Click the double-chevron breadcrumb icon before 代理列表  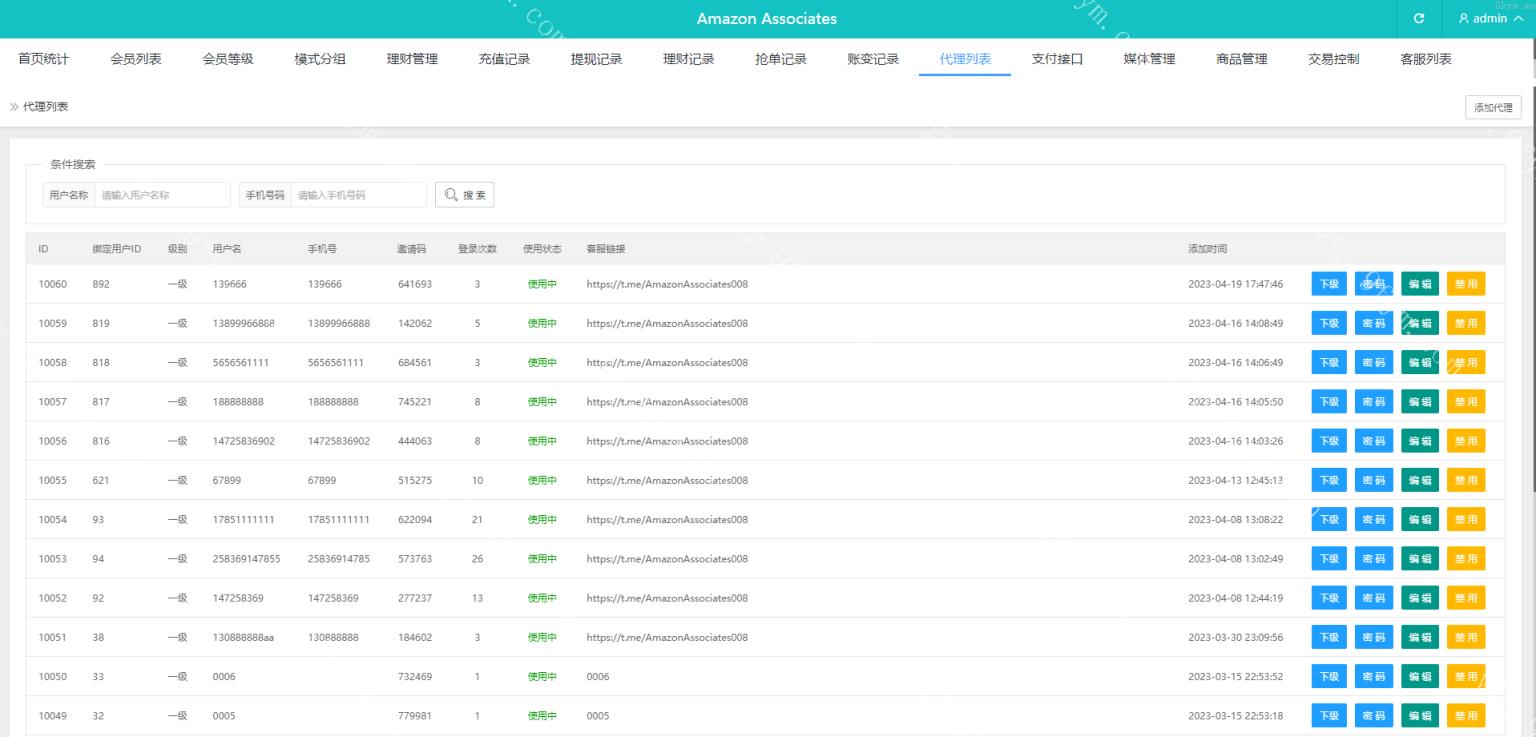pyautogui.click(x=14, y=107)
